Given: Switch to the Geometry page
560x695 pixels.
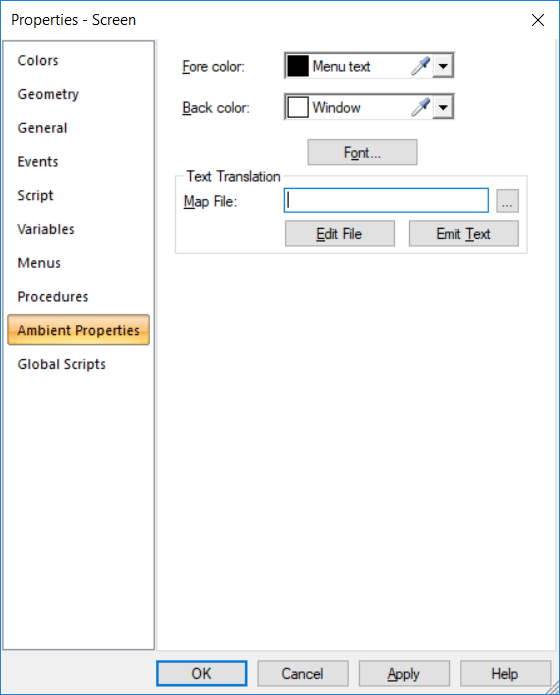Looking at the screenshot, I should click(48, 94).
